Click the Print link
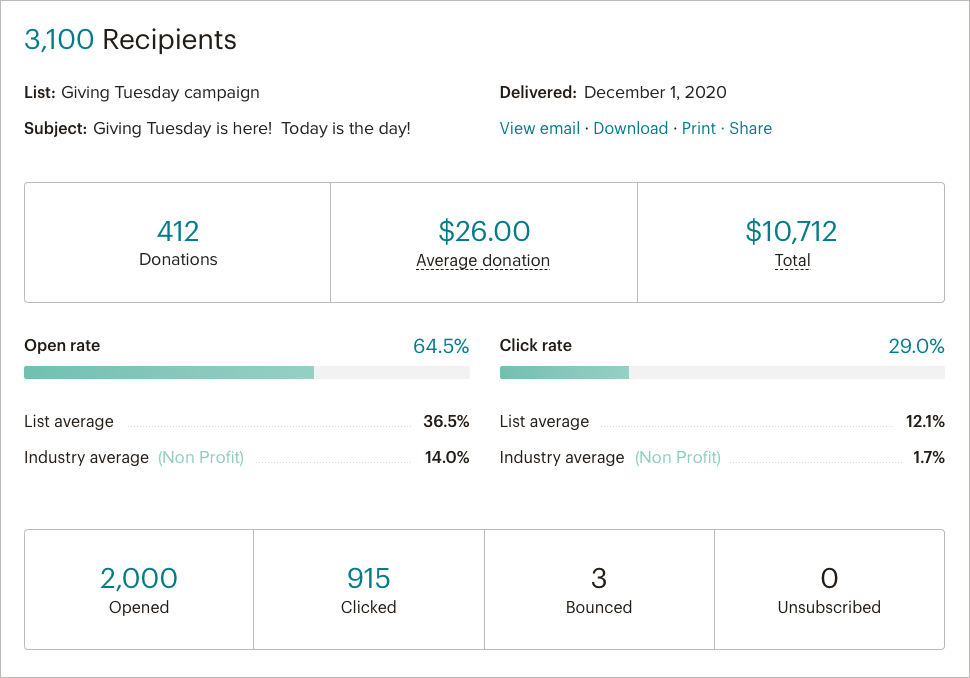The width and height of the screenshot is (970, 678). click(x=698, y=128)
